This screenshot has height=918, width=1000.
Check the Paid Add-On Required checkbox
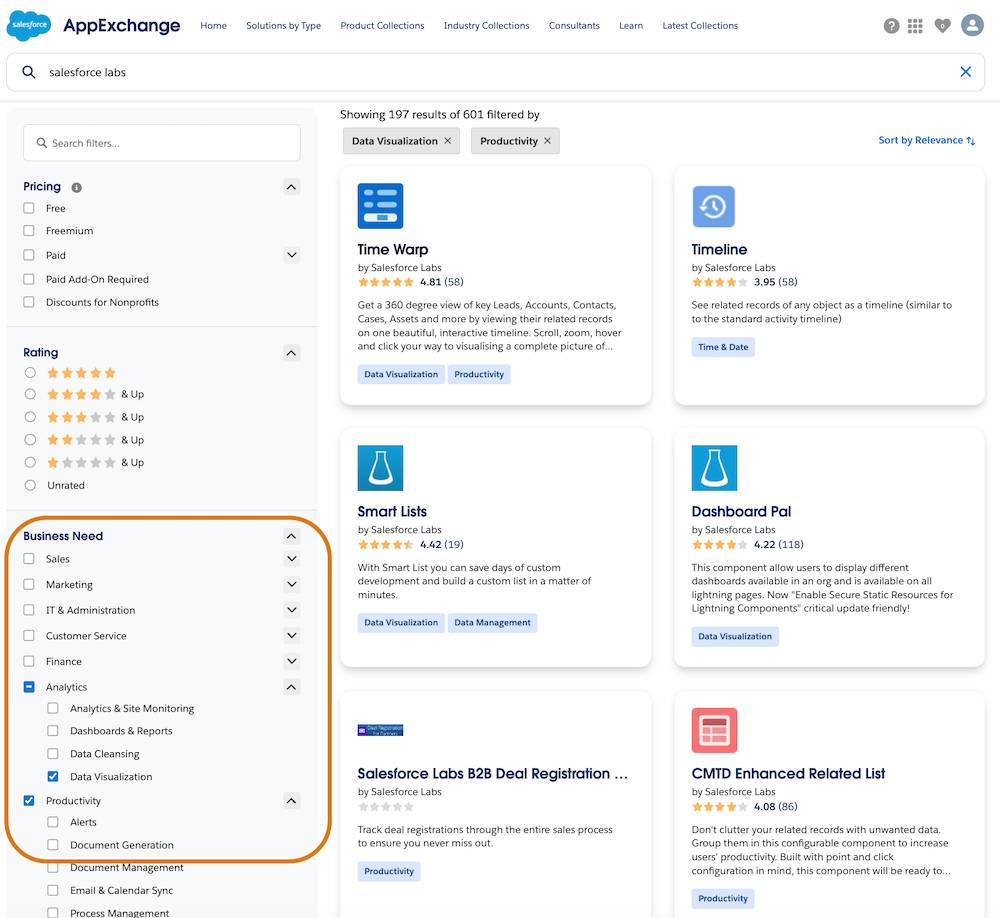tap(29, 279)
